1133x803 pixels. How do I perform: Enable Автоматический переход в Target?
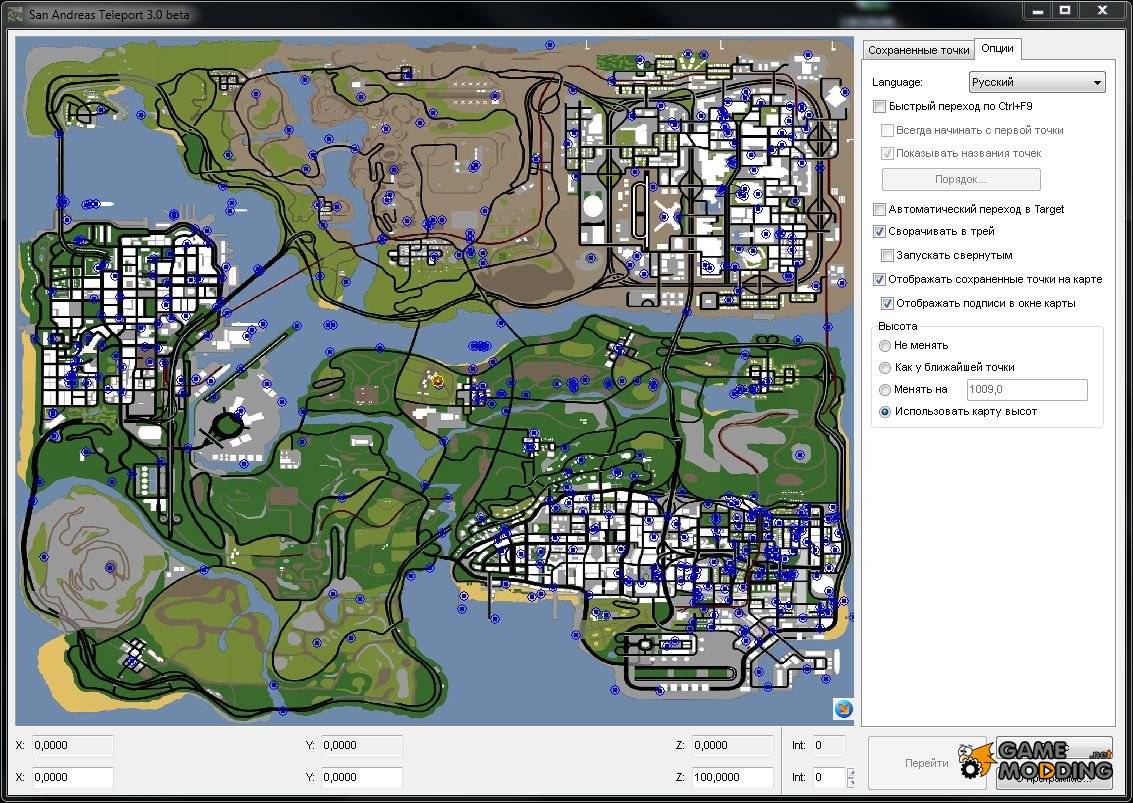(x=879, y=210)
